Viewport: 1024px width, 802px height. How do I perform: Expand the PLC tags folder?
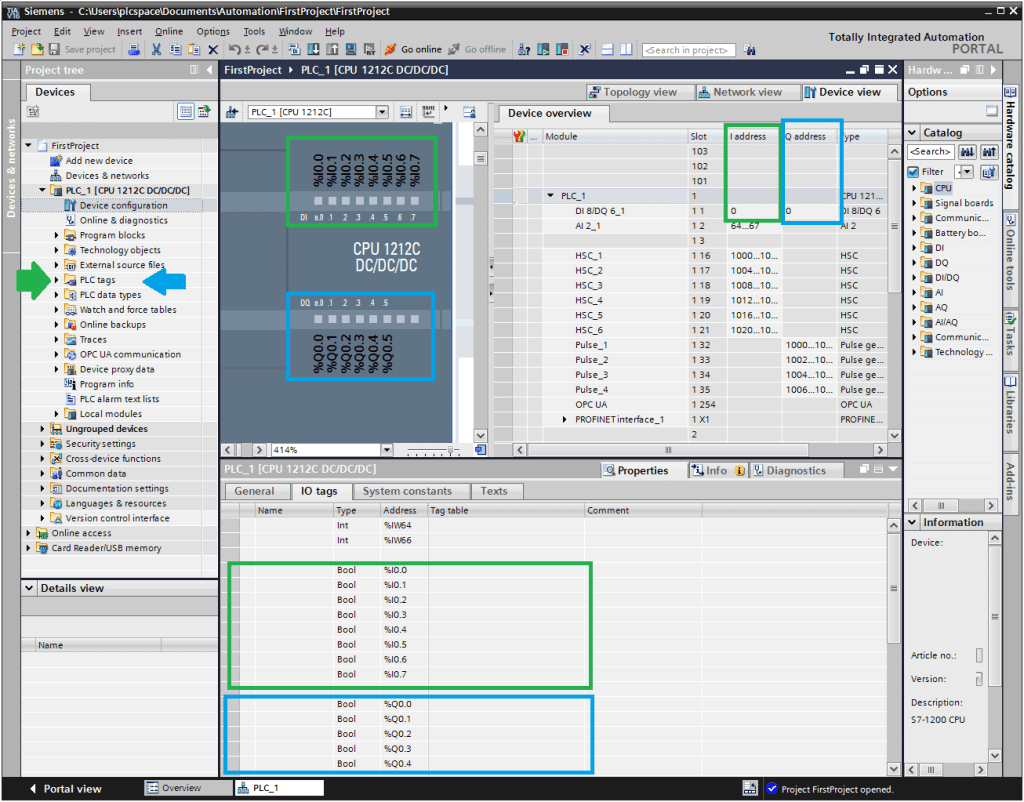click(57, 280)
